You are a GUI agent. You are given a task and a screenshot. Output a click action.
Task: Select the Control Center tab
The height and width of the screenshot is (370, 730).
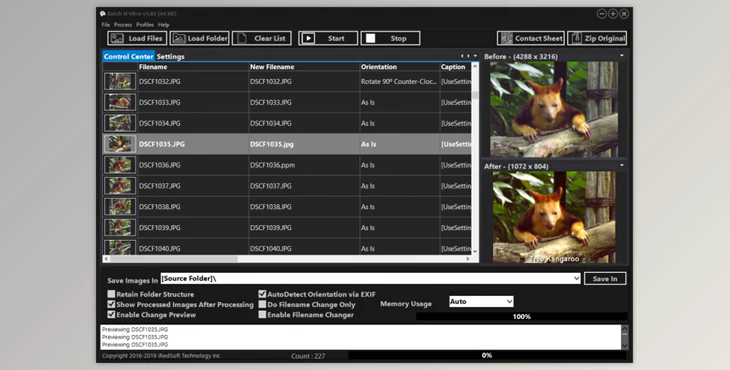[128, 56]
